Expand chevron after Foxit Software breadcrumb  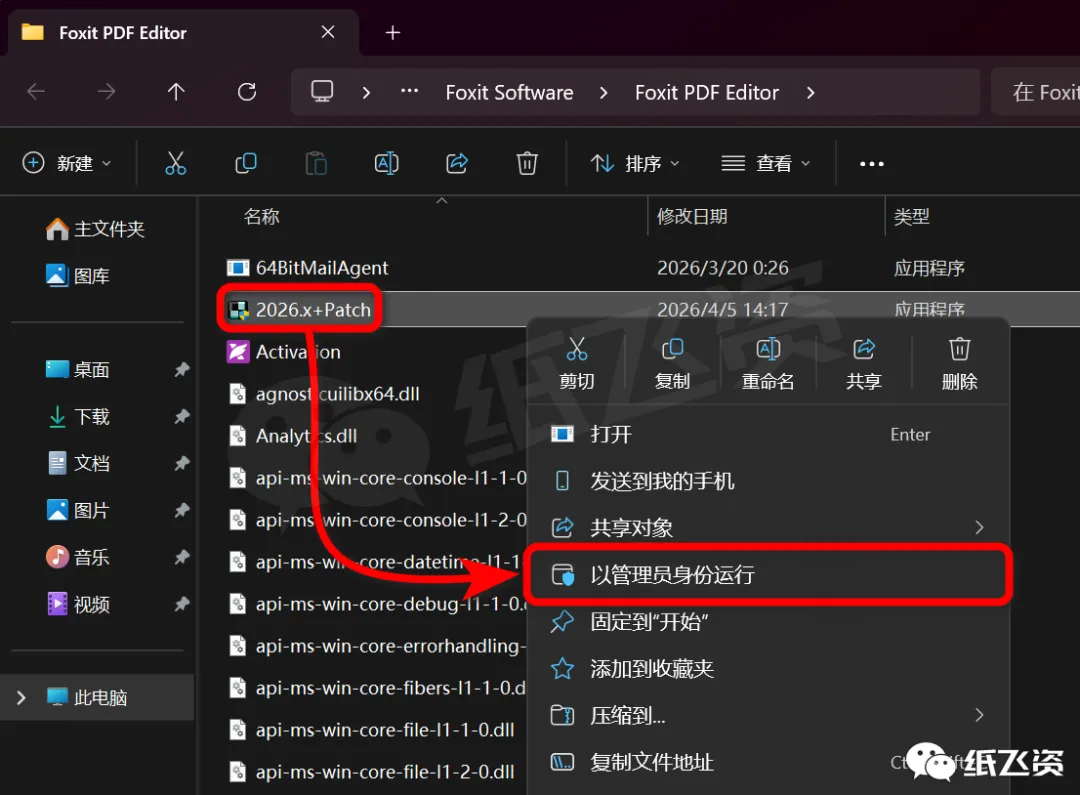603,92
